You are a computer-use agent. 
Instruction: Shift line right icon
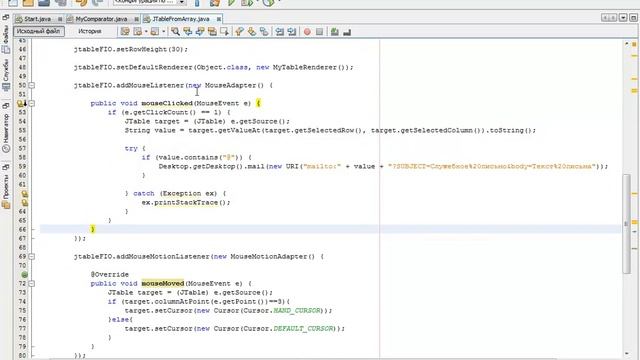coord(292,31)
